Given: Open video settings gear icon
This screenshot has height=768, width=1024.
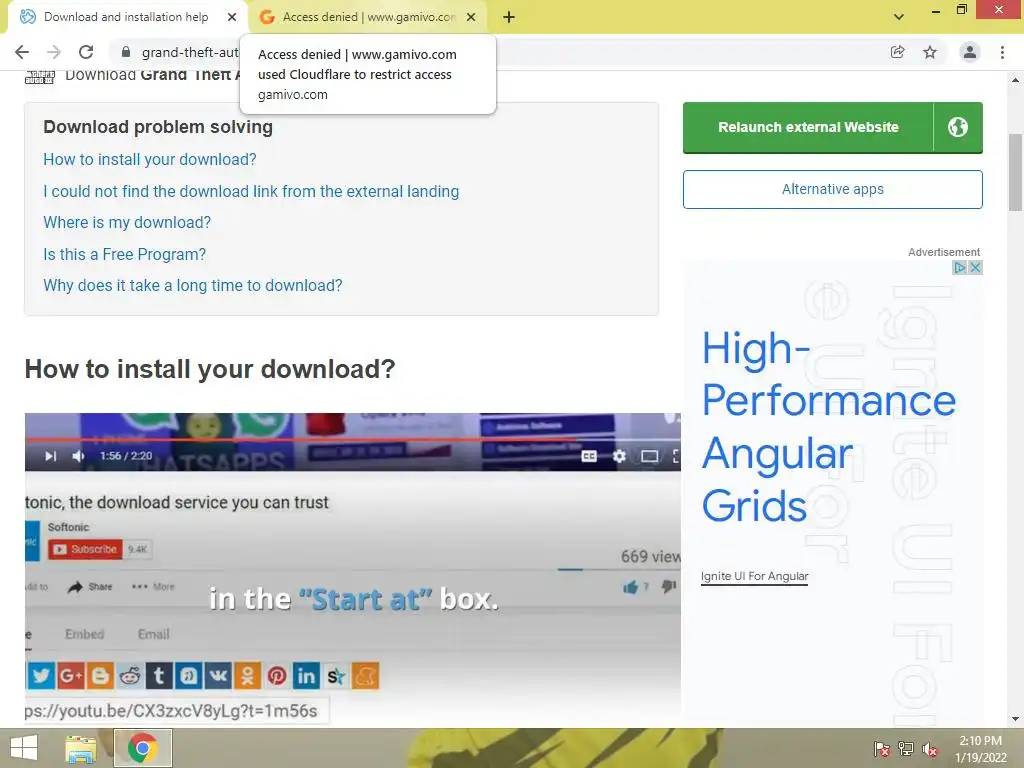Looking at the screenshot, I should (x=619, y=456).
